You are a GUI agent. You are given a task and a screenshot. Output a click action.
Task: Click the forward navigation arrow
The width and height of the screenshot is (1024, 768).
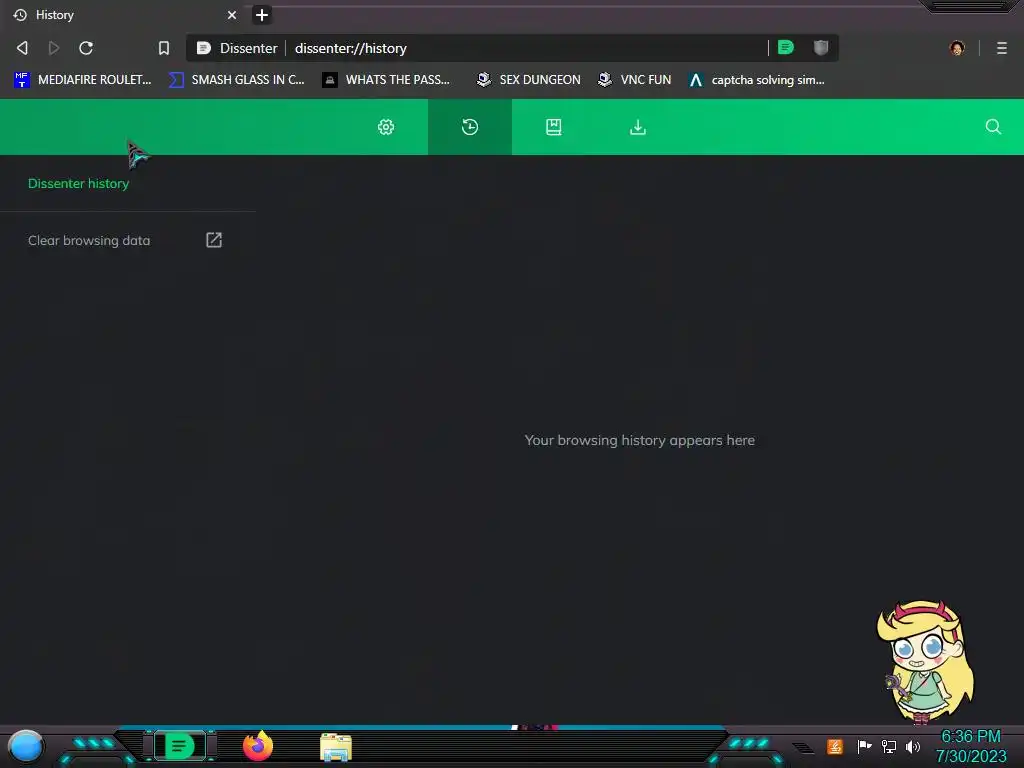tap(54, 48)
